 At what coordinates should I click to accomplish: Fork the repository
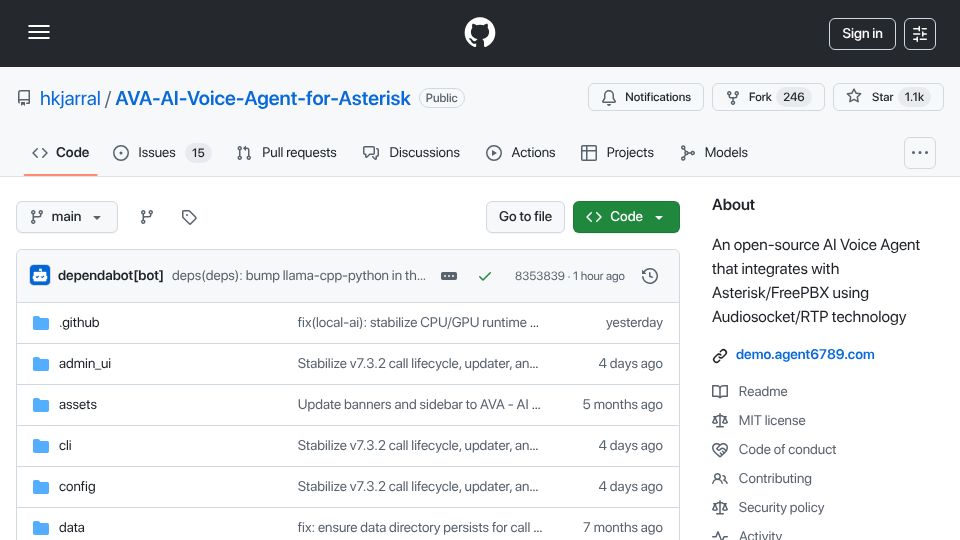pyautogui.click(x=768, y=97)
